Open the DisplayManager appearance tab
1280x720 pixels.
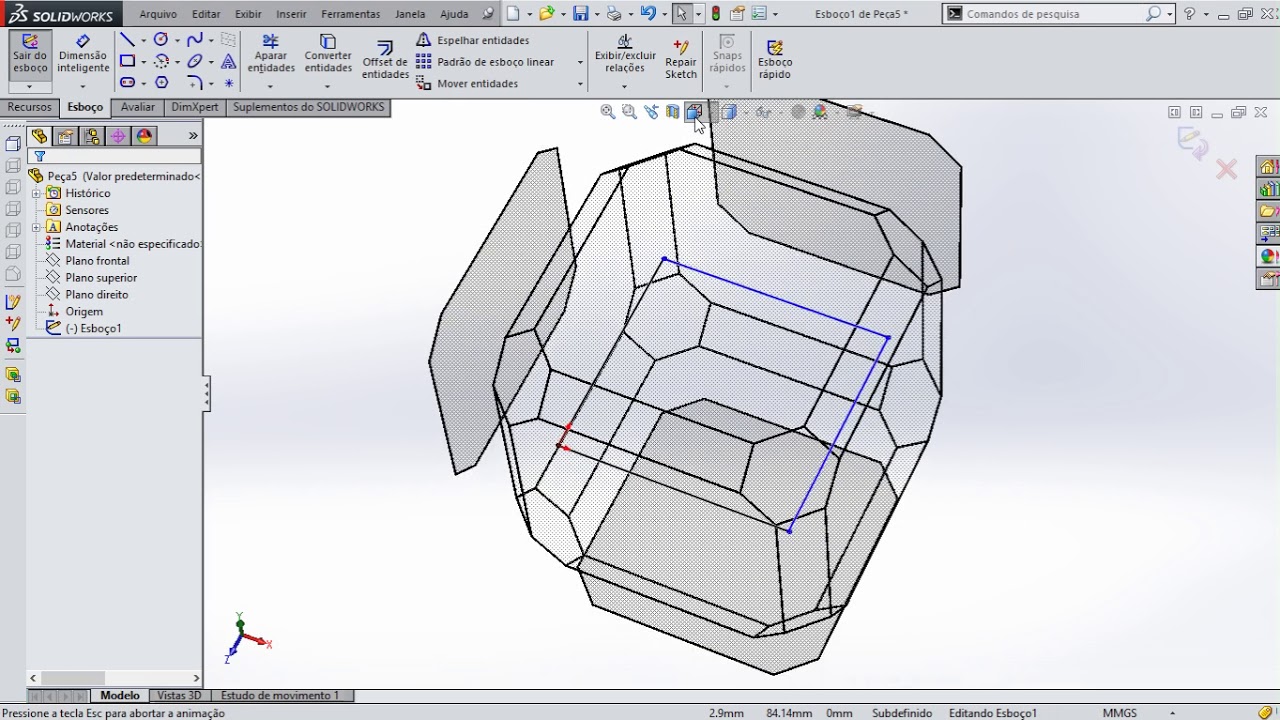[x=145, y=136]
